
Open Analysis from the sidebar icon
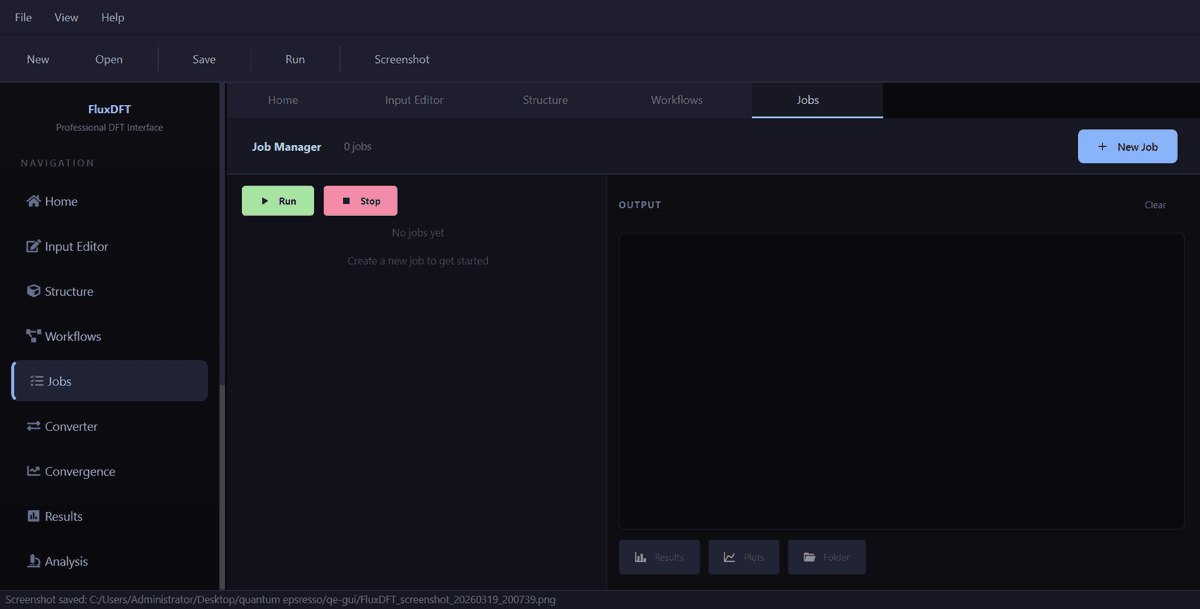[x=34, y=561]
